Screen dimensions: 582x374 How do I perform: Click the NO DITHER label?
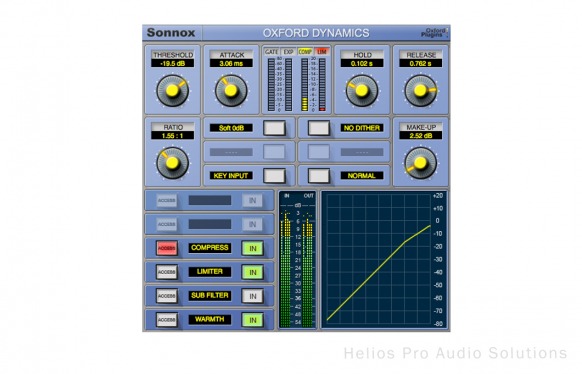[x=362, y=128]
